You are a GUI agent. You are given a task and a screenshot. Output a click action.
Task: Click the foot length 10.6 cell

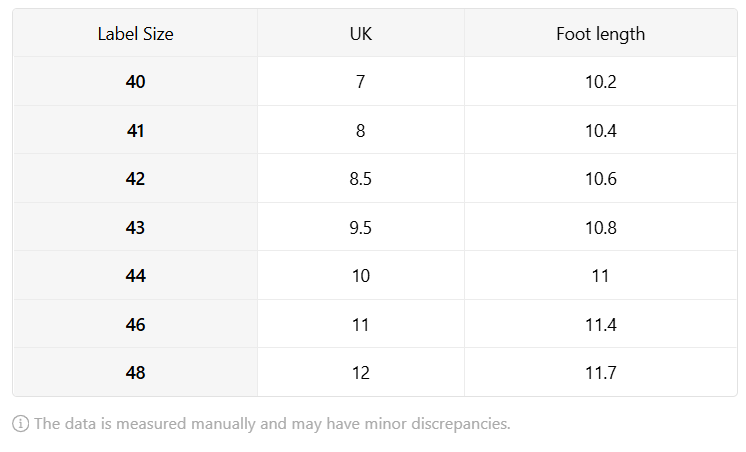pyautogui.click(x=600, y=178)
